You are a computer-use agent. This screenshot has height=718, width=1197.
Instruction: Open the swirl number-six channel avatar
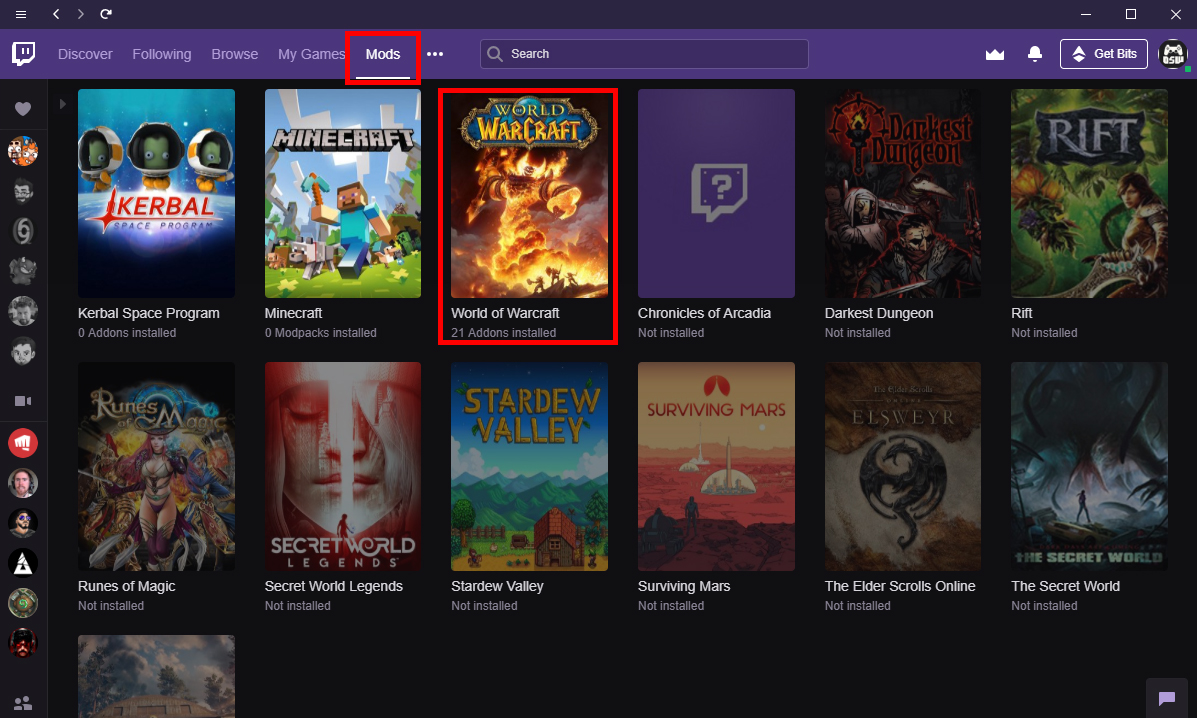pyautogui.click(x=23, y=231)
